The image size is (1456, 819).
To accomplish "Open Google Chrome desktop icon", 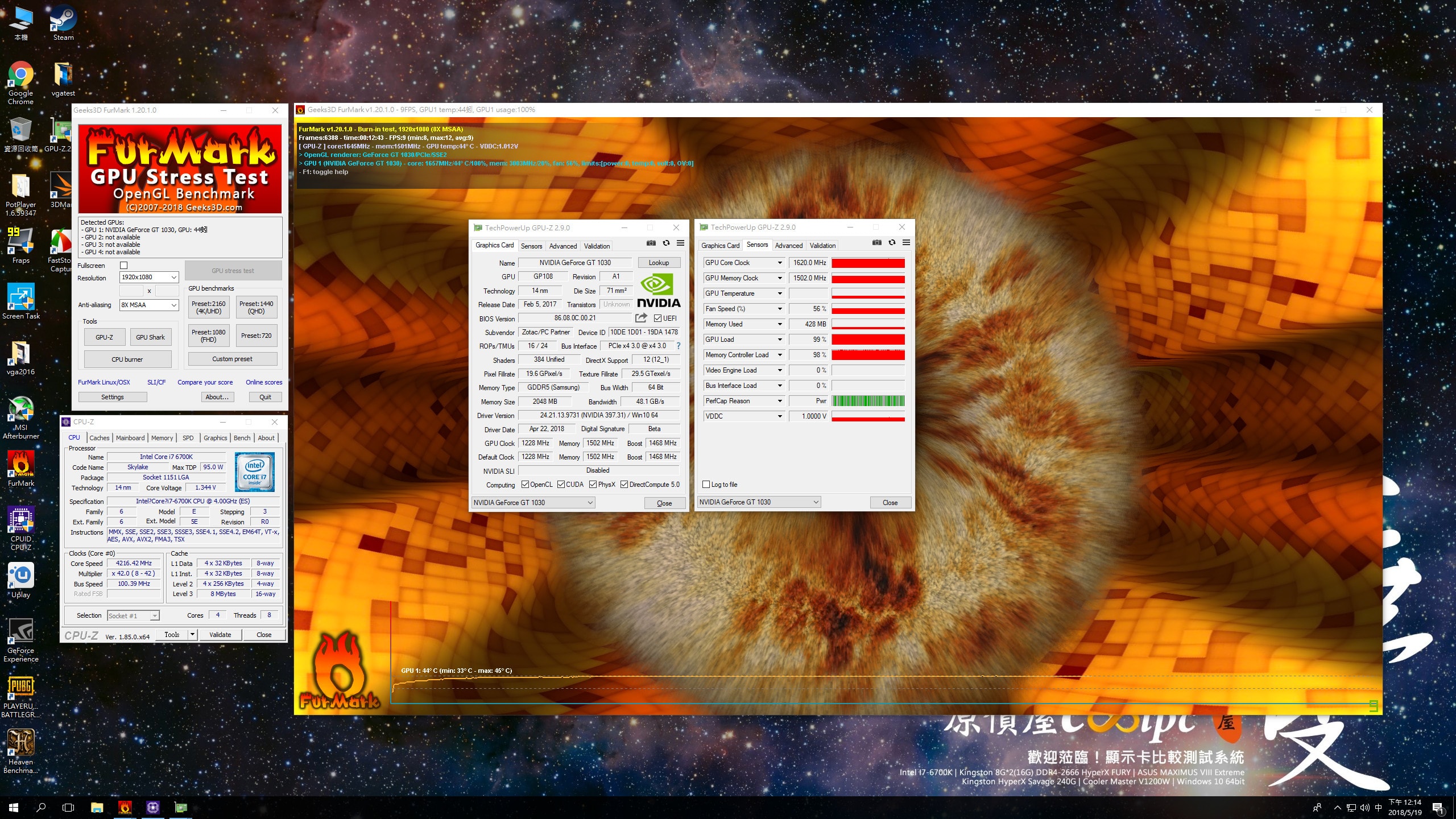I will (x=20, y=82).
